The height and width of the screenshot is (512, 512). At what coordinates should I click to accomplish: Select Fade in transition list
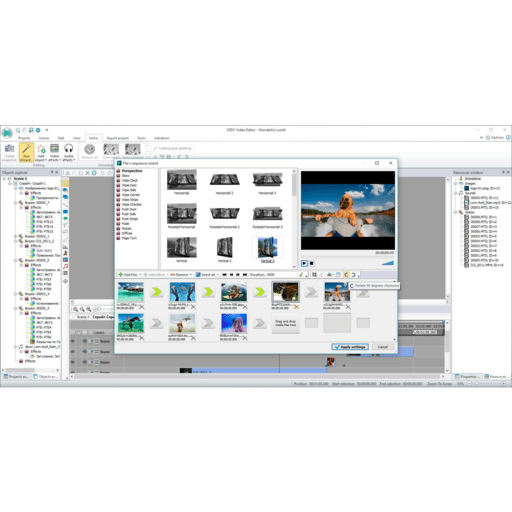click(125, 224)
